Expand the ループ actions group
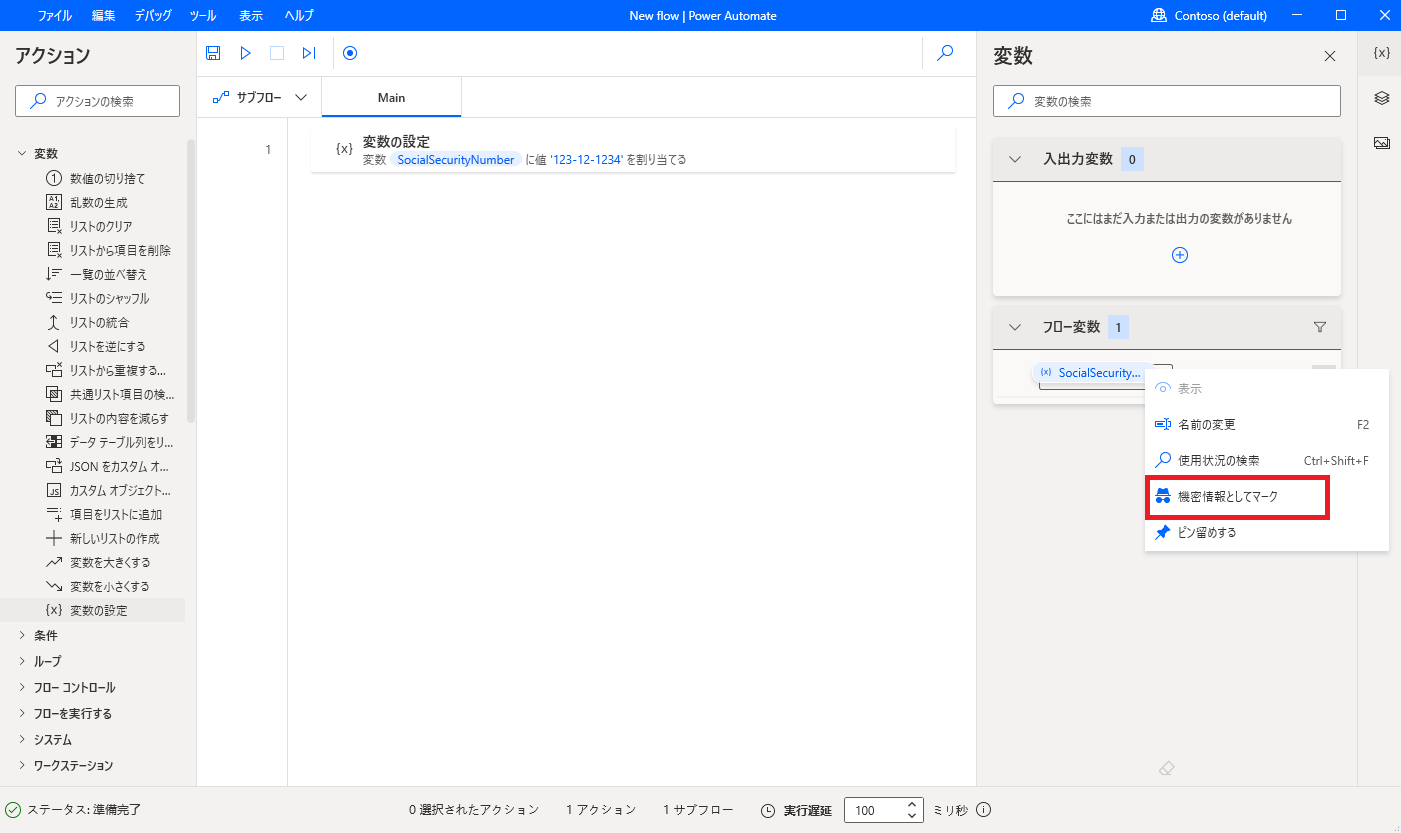This screenshot has height=833, width=1401. [x=22, y=661]
